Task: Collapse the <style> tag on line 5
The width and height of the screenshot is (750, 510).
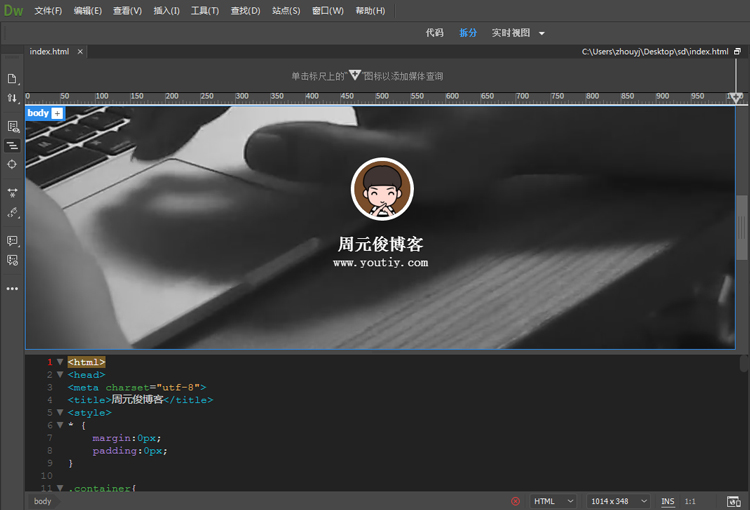Action: (x=60, y=412)
